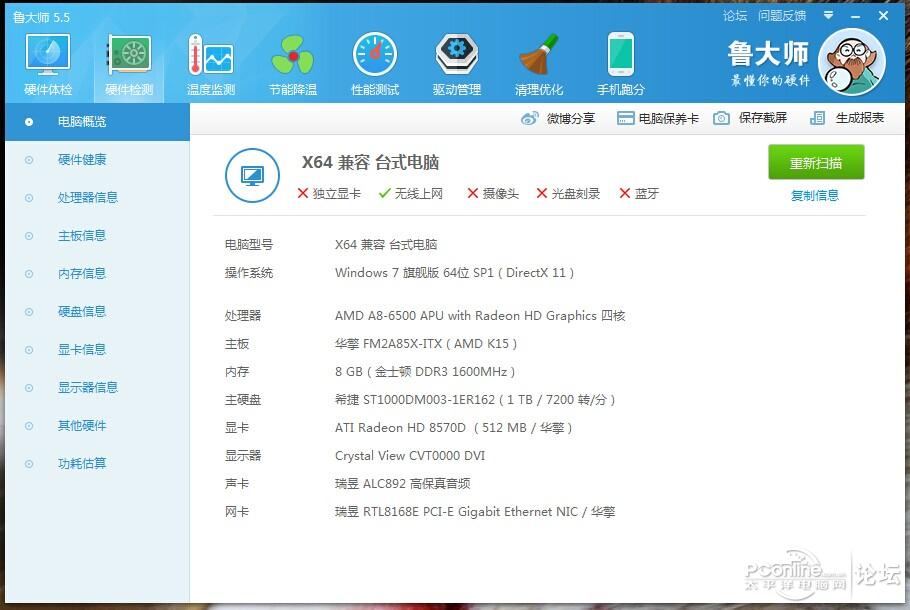The width and height of the screenshot is (910, 610).
Task: Click 'Crystal View CVT0000 DVI' monitor value
Action: (410, 456)
